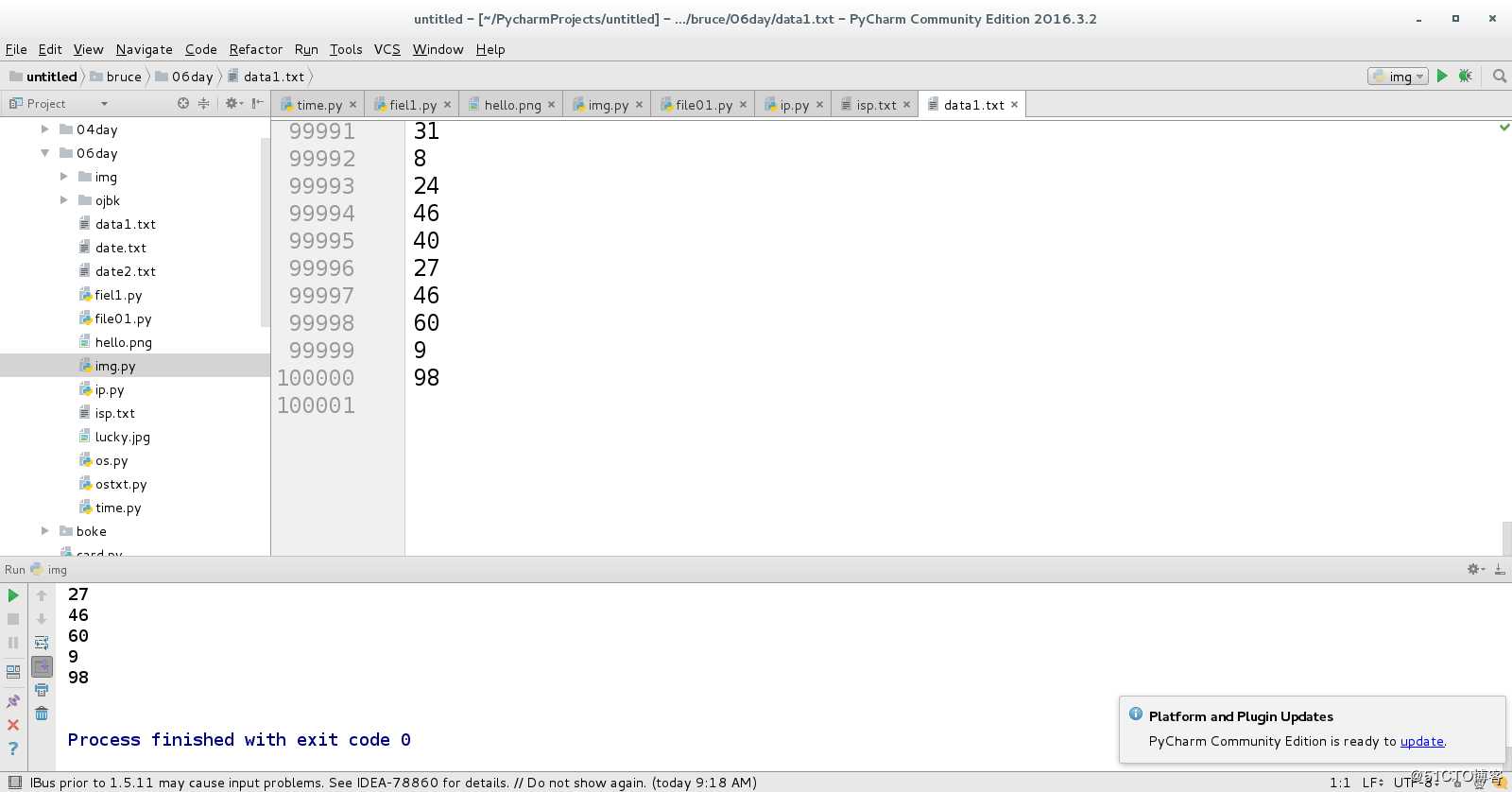
Task: Restore layout icon in Run panel
Action: point(13,672)
